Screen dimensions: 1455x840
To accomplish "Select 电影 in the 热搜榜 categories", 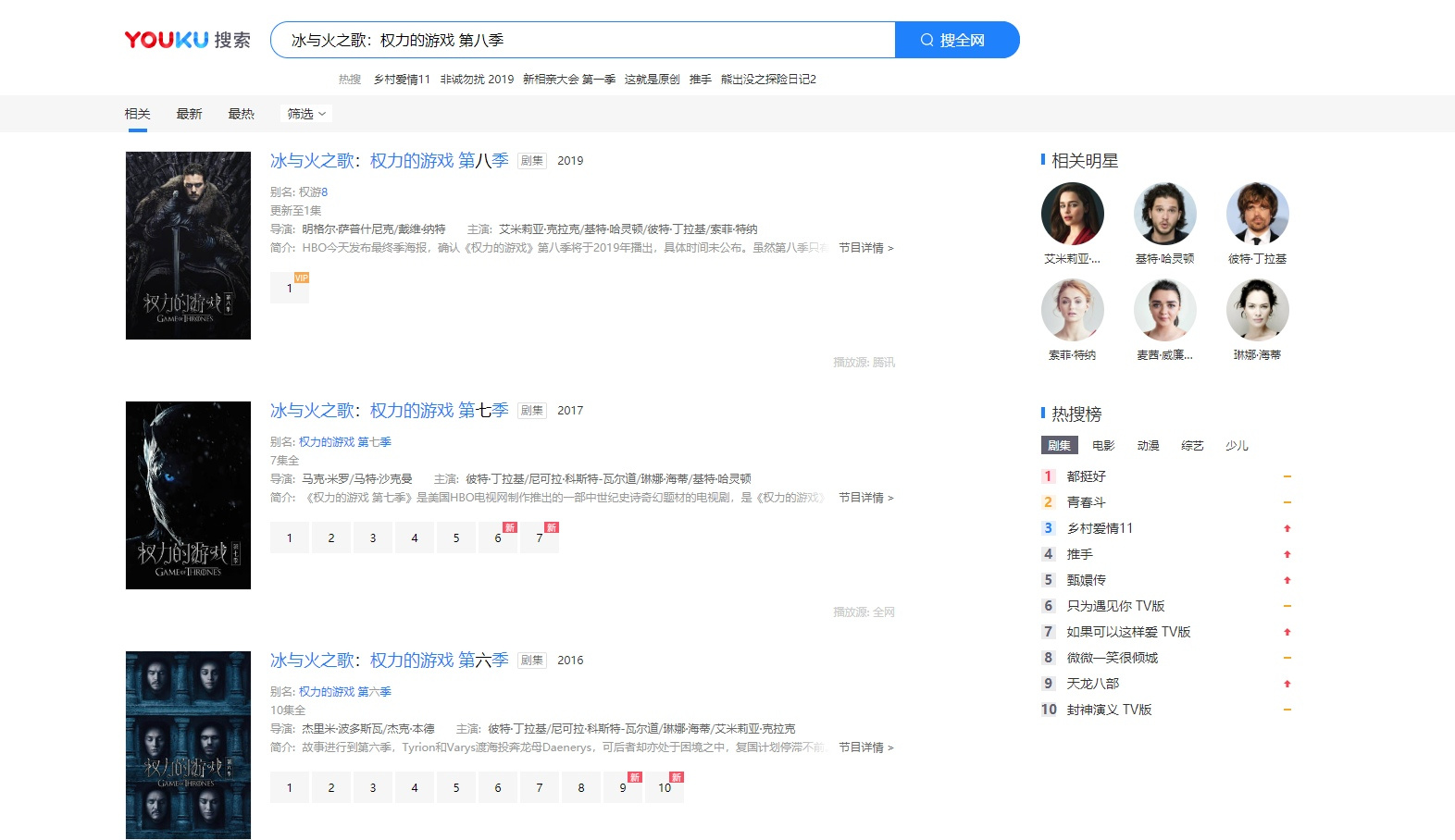I will click(1103, 446).
